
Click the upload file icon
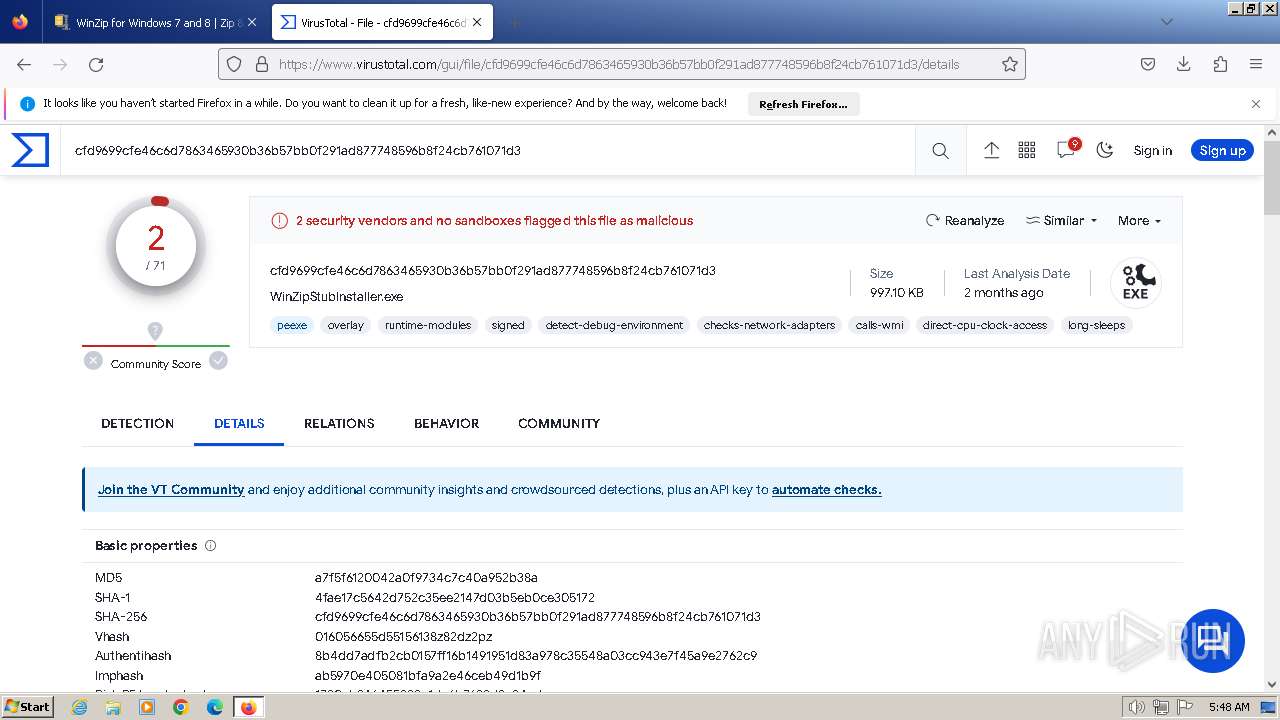pos(991,150)
